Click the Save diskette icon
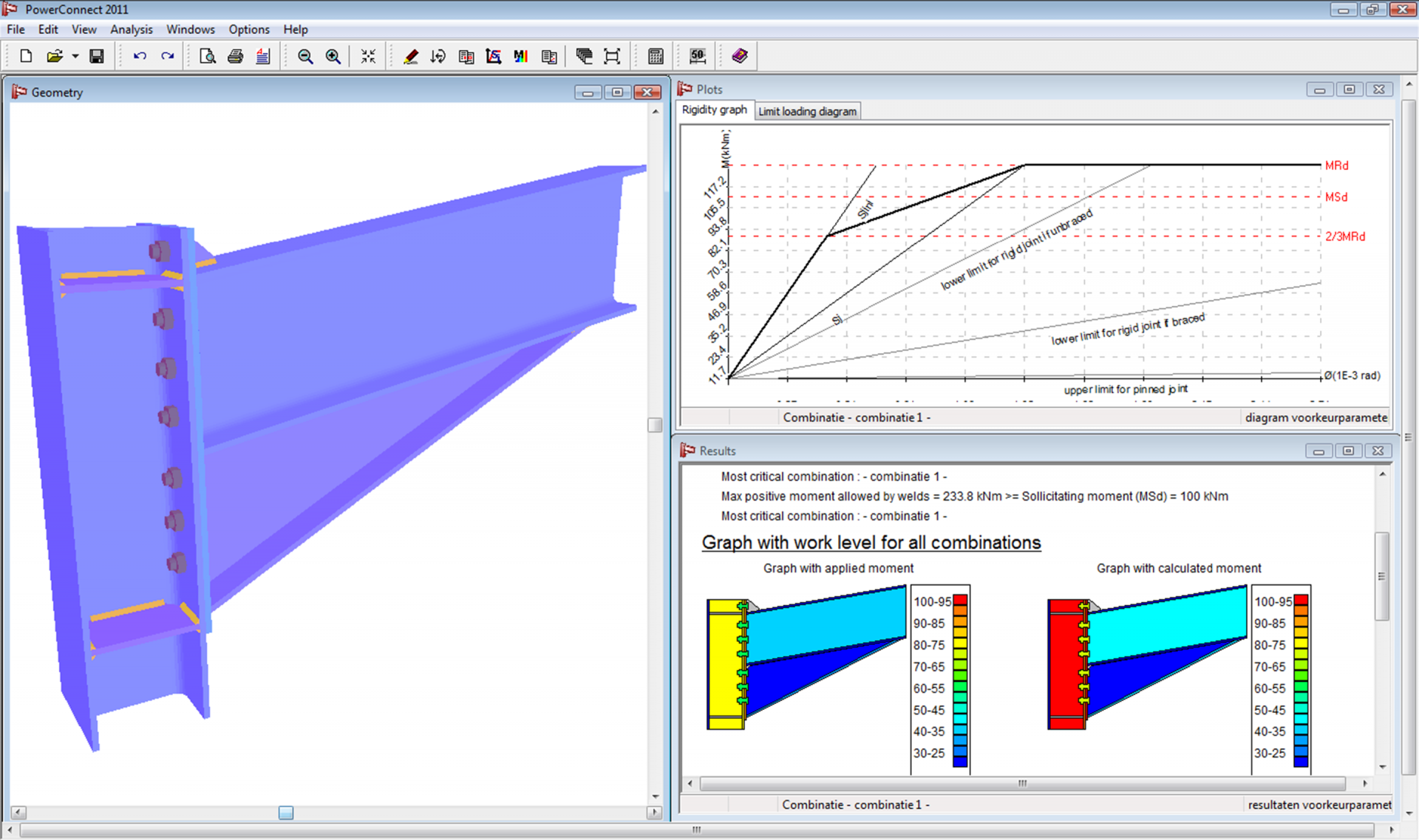Screen dimensions: 1419x840 point(96,56)
